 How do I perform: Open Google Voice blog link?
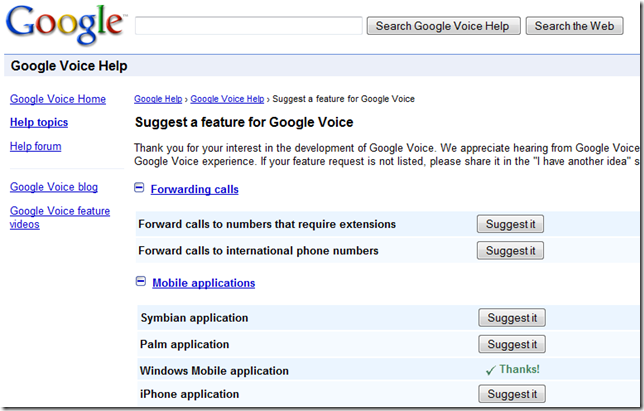click(54, 187)
